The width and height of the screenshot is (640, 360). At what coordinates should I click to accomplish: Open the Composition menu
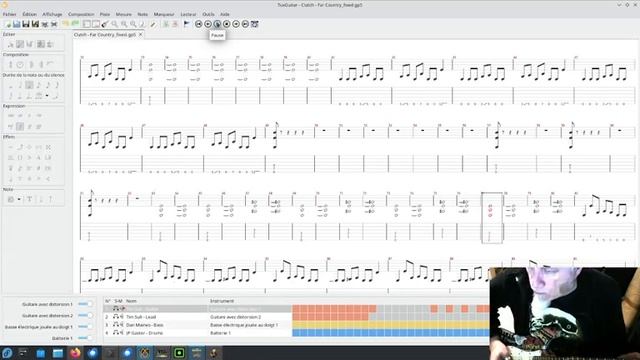[x=81, y=14]
